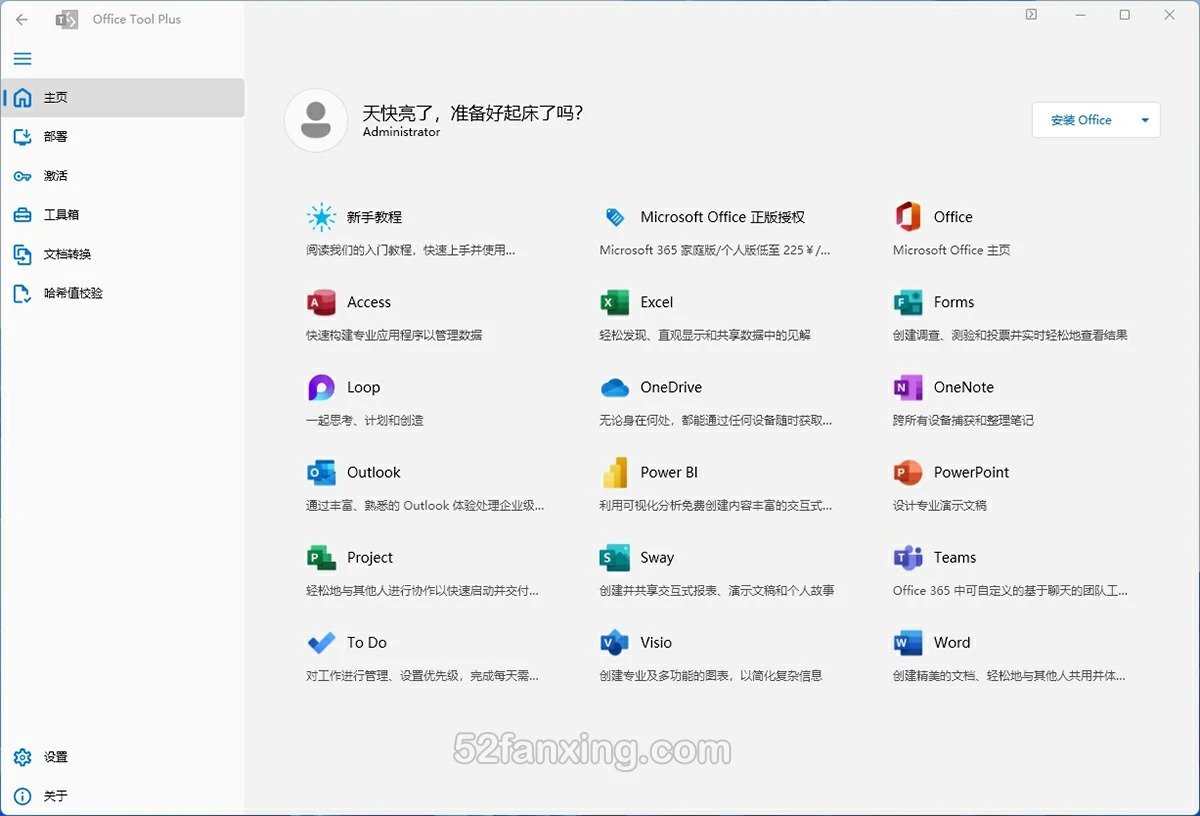The image size is (1200, 816).
Task: Click the text 设计专业演示文稿
Action: pyautogui.click(x=940, y=505)
